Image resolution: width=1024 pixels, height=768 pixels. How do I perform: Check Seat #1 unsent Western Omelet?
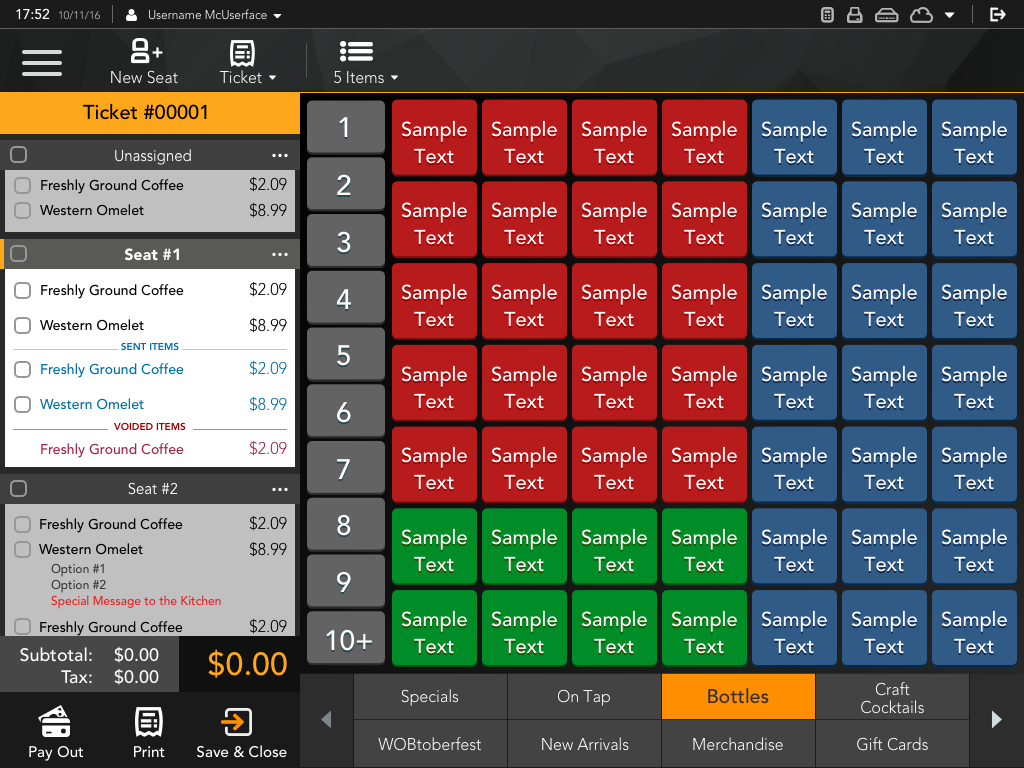(23, 325)
